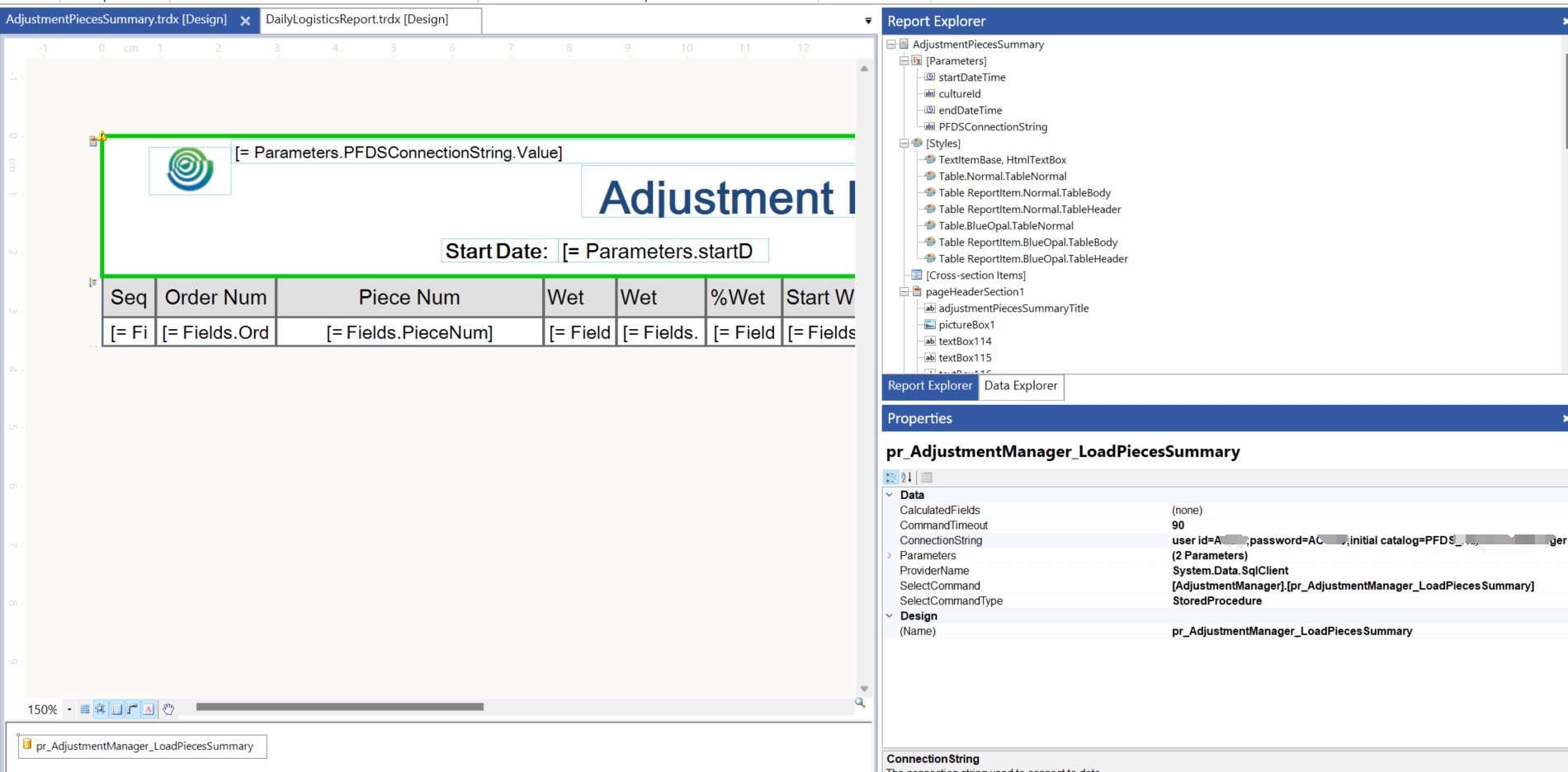Sort properties alphabetically
The image size is (1568, 772).
(x=907, y=478)
